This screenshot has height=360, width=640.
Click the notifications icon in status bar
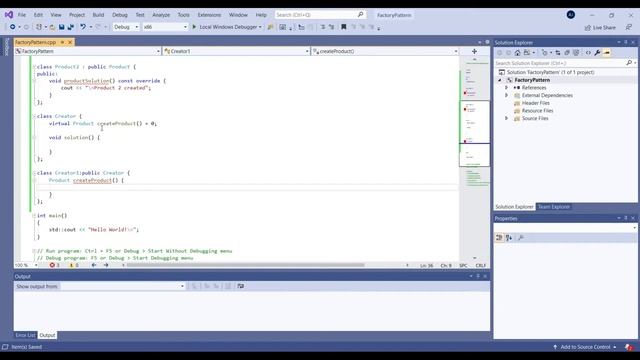(x=629, y=347)
